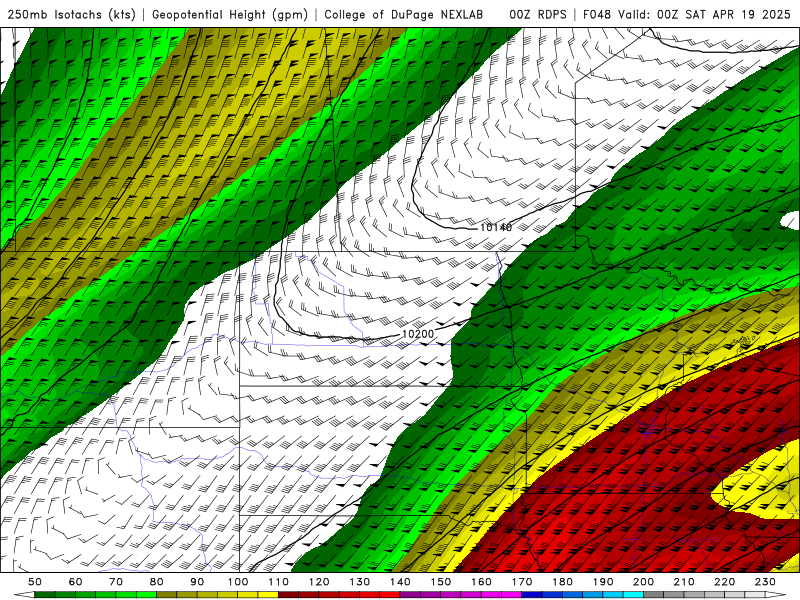
Task: Click the 80 value on color scale
Action: [x=157, y=582]
